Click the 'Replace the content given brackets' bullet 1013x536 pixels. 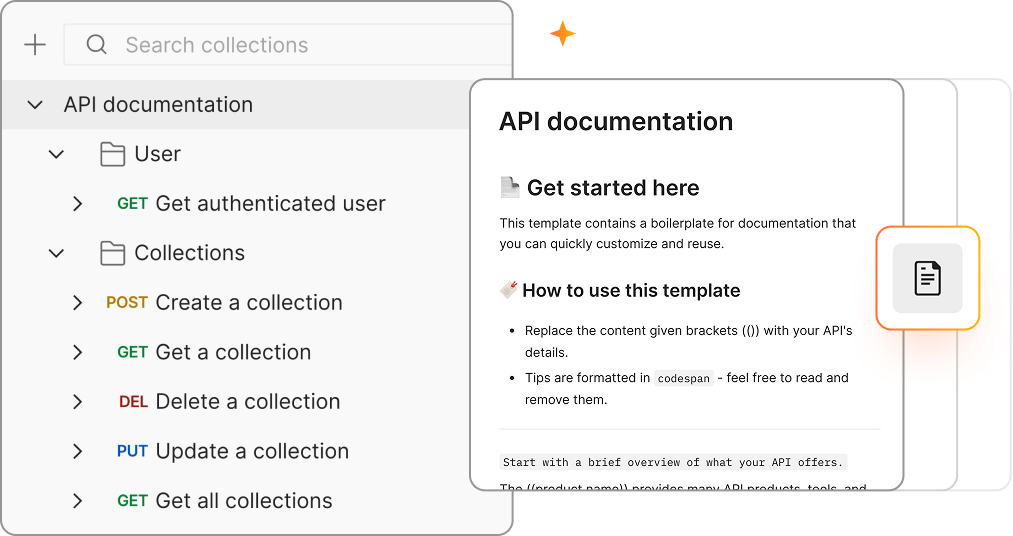(689, 342)
